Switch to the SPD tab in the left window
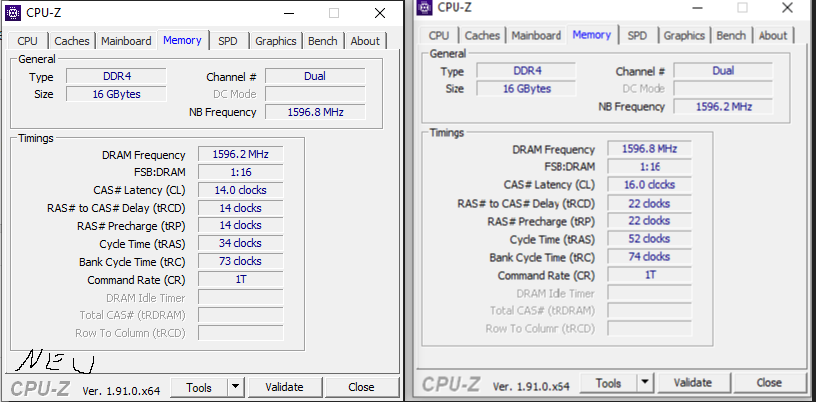The height and width of the screenshot is (402, 816). [227, 41]
